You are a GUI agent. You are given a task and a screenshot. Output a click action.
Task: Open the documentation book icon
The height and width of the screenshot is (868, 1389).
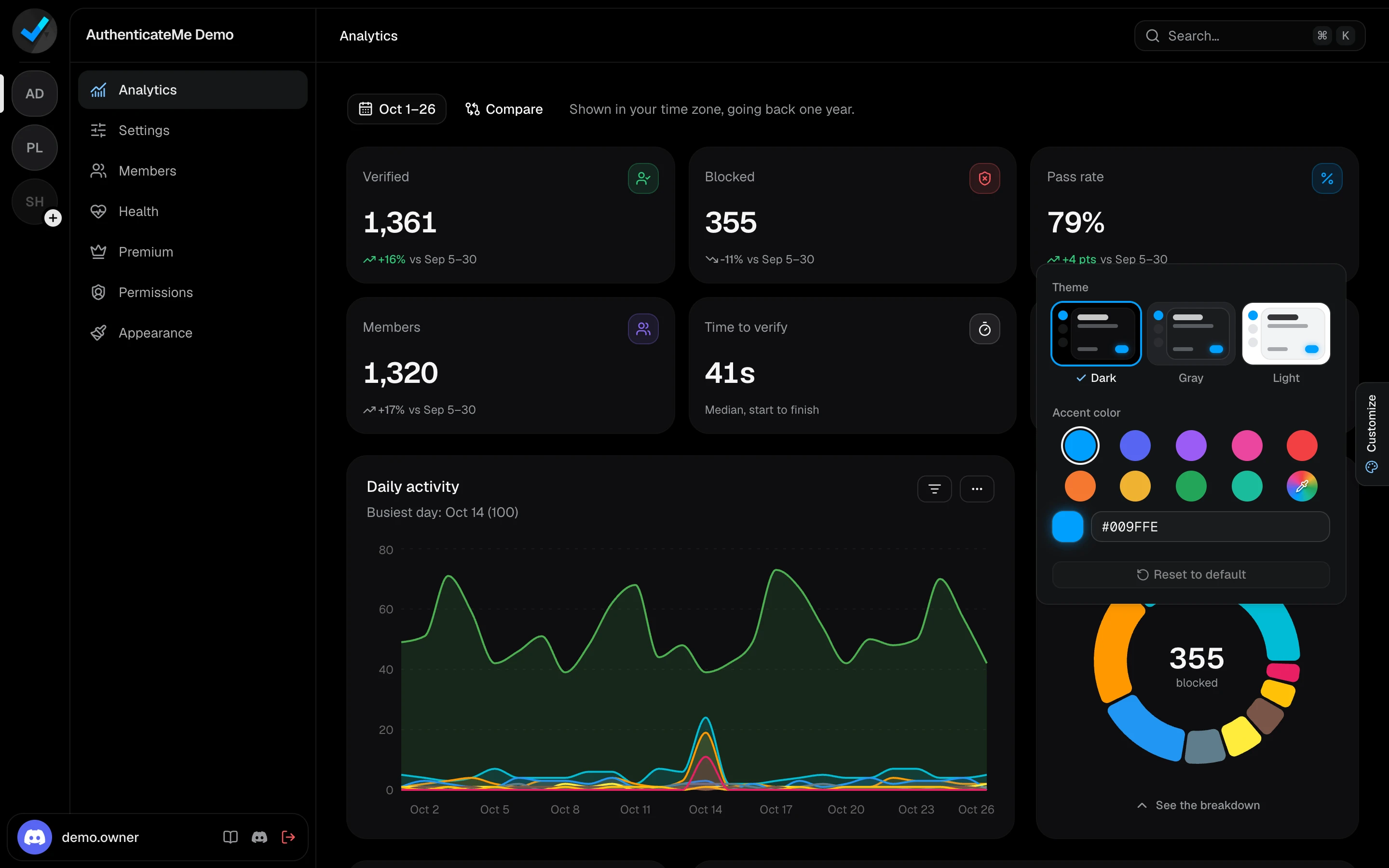[230, 837]
